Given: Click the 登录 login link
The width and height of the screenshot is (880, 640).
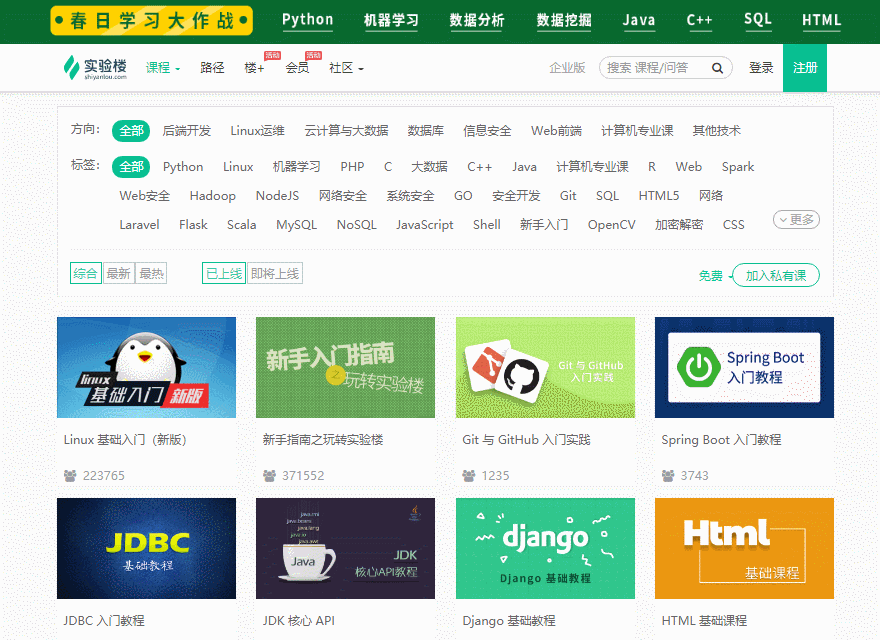Looking at the screenshot, I should click(761, 68).
